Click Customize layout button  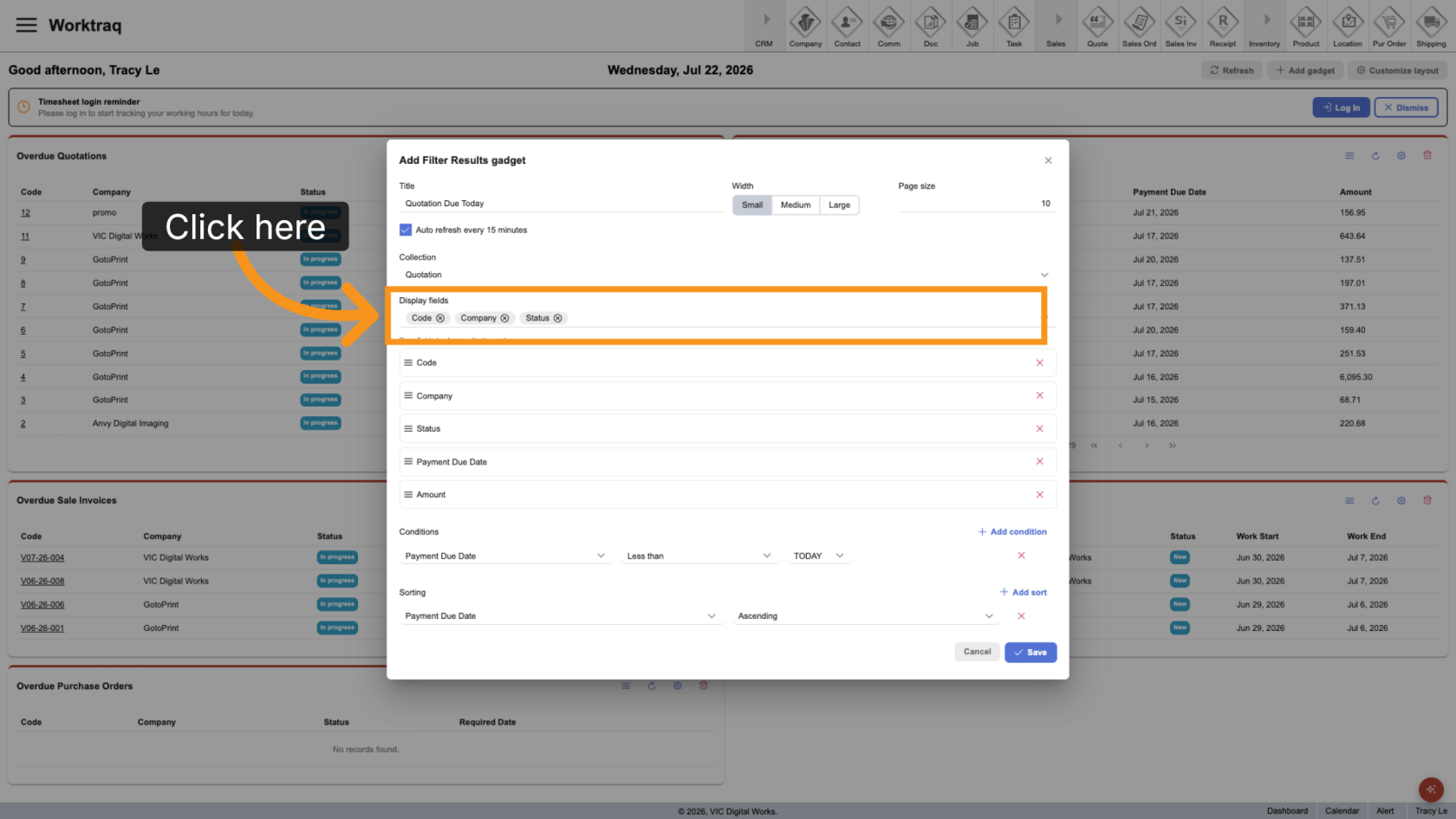(1397, 70)
